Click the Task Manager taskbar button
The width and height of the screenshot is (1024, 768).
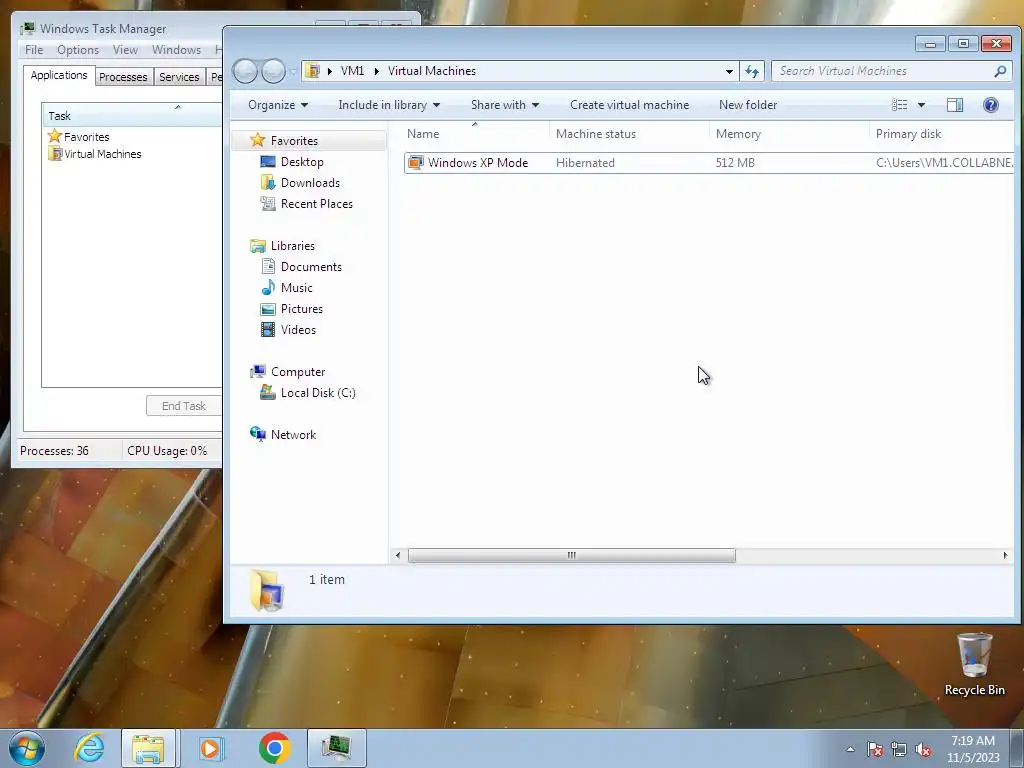point(336,748)
